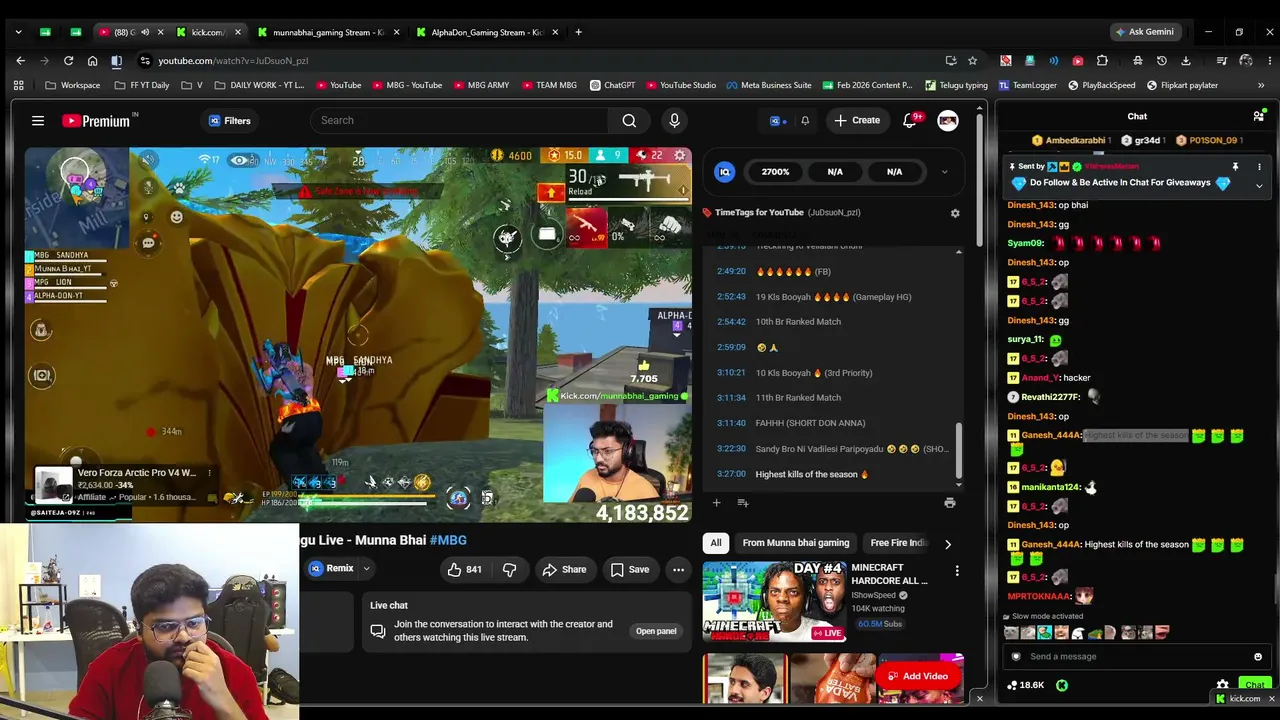Open emoji picker in Kick message box
The image size is (1280, 720).
click(x=1258, y=657)
